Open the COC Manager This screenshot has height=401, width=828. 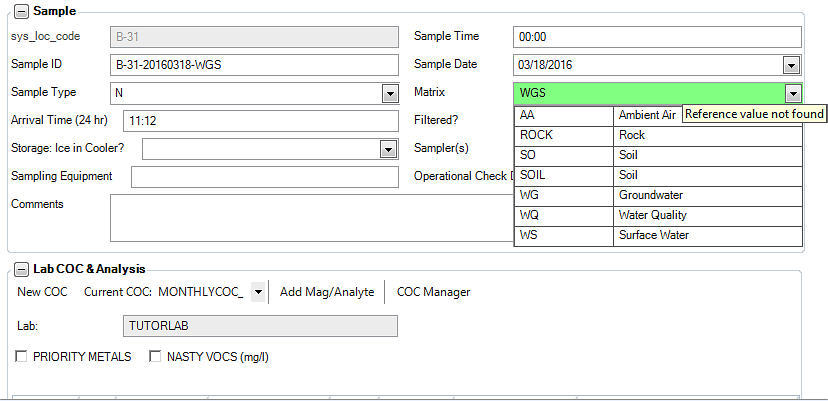coord(433,292)
